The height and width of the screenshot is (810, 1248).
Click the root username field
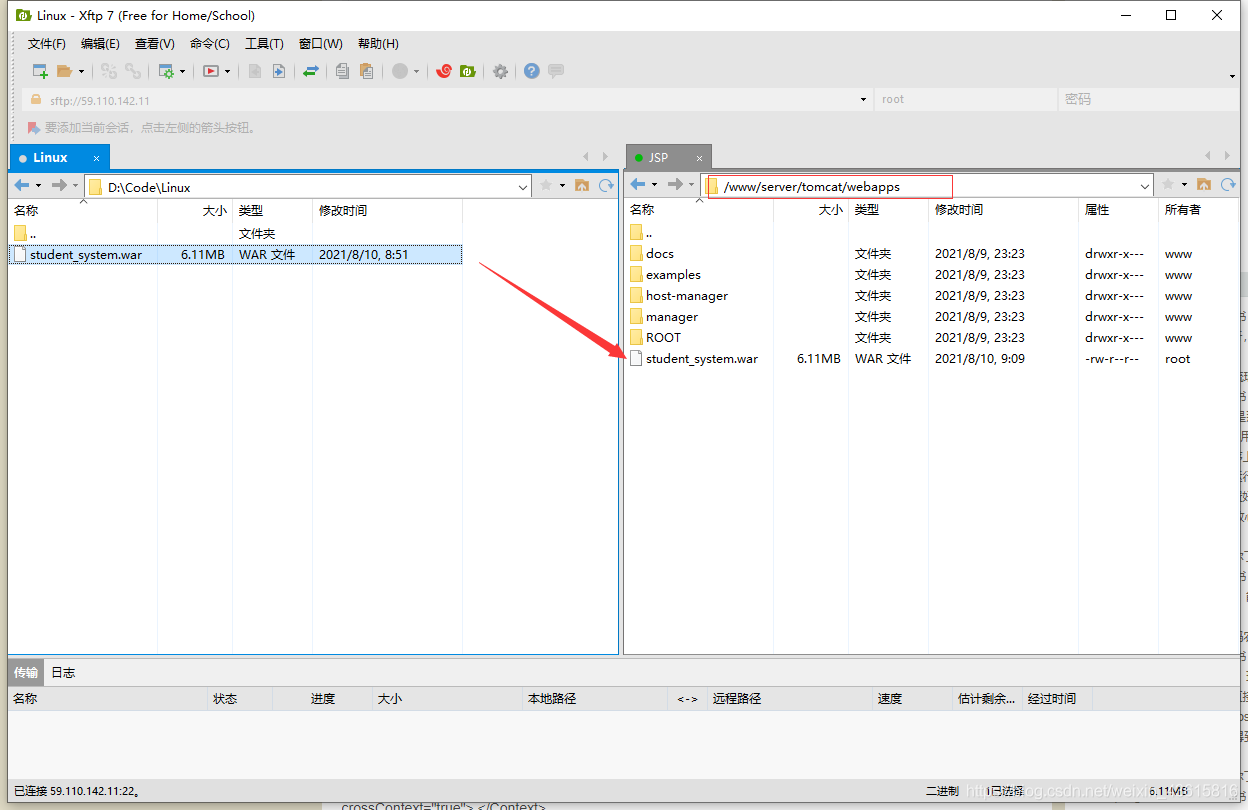[965, 100]
